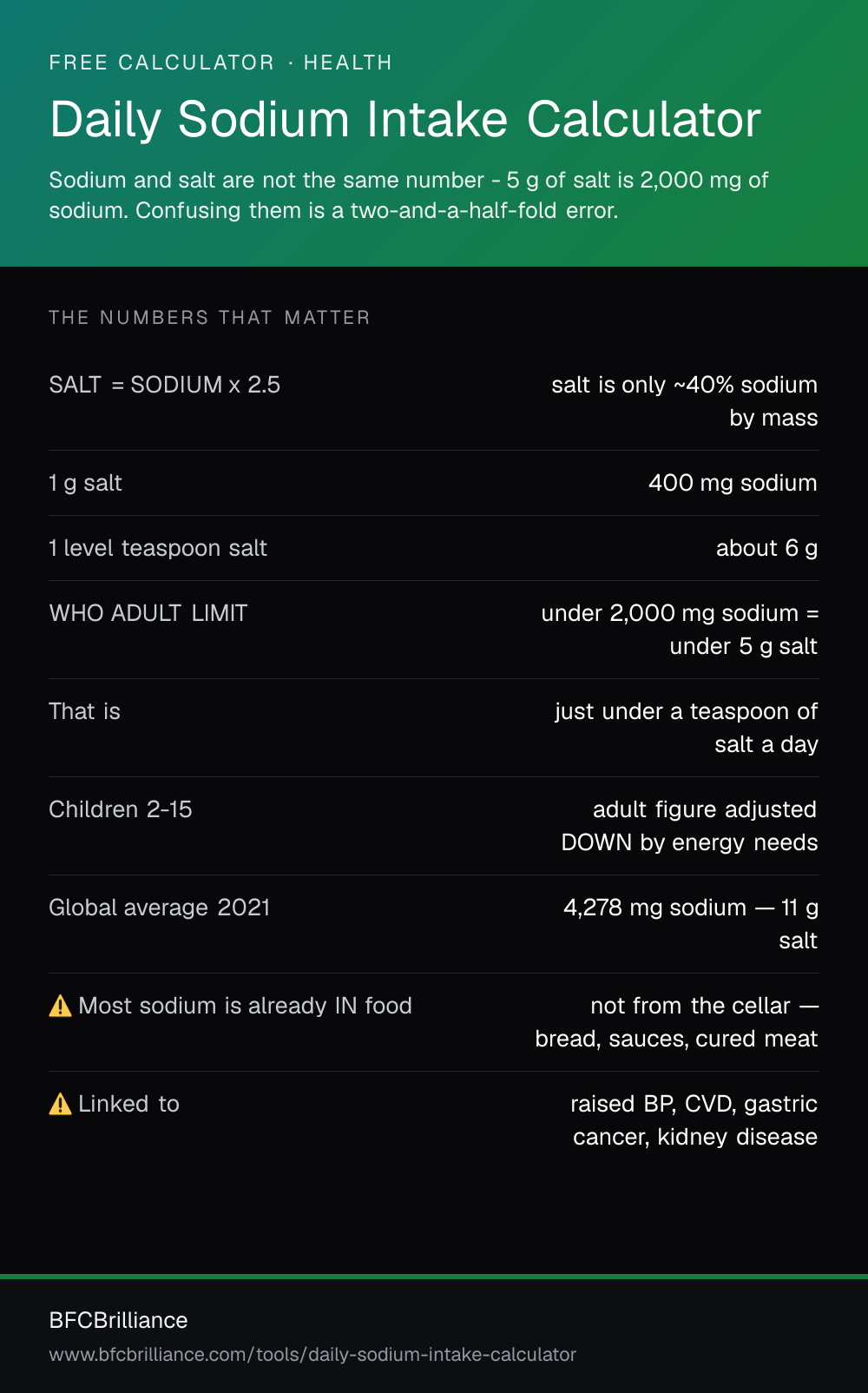The image size is (868, 1393).
Task: Click the warning icon beside Most sodium
Action: [60, 1006]
